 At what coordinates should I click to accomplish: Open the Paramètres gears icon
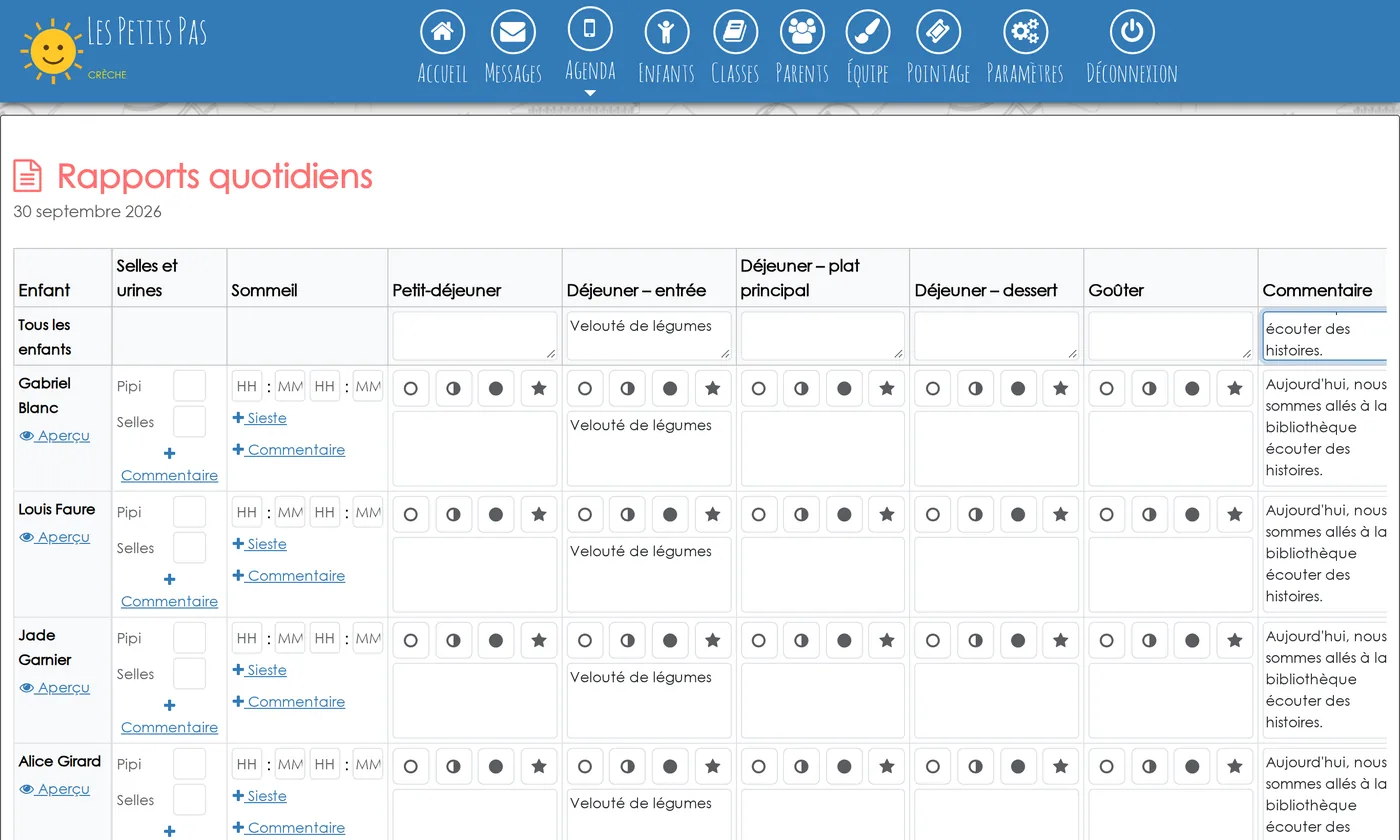(1025, 33)
